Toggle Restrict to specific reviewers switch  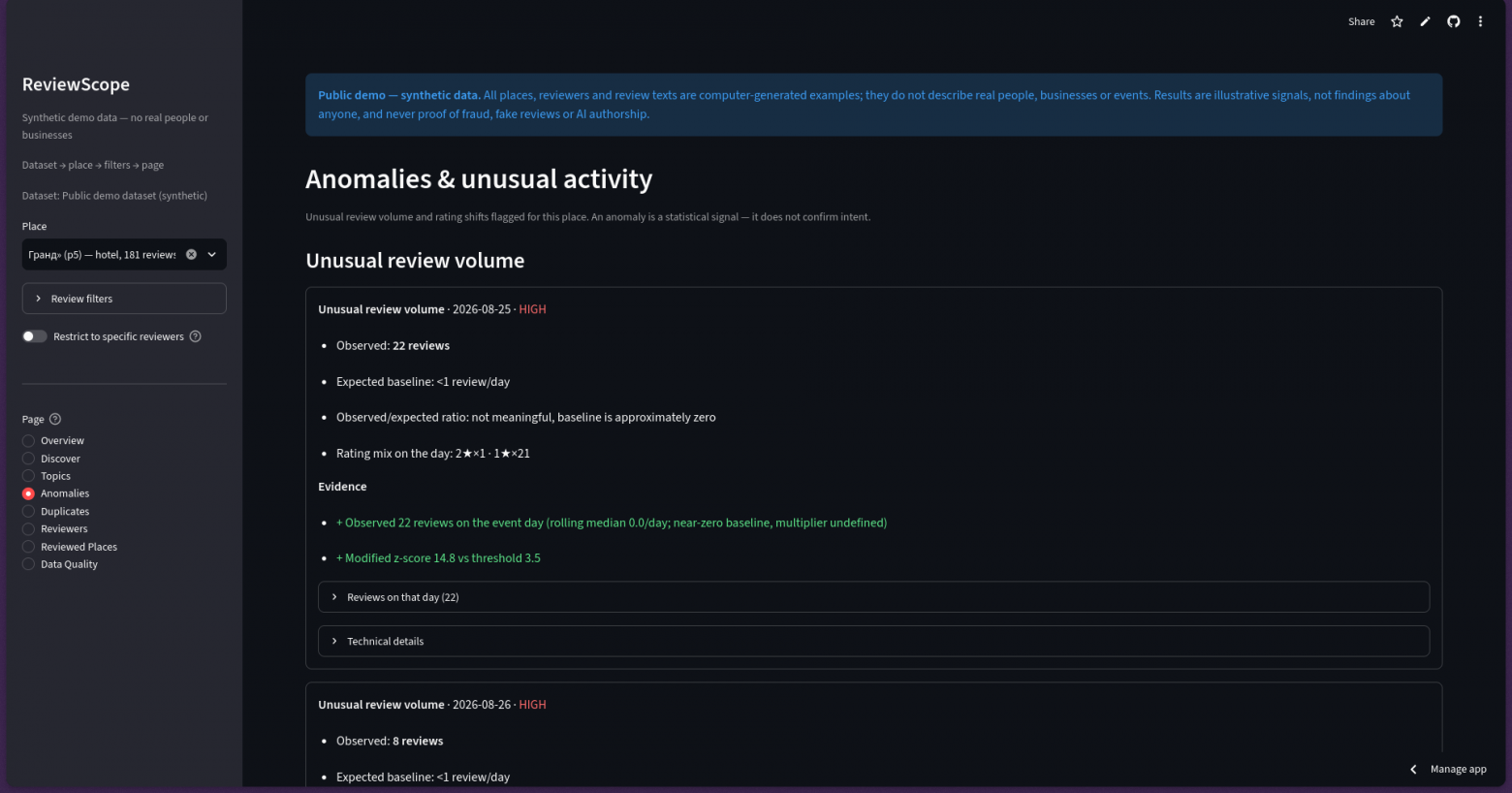35,336
